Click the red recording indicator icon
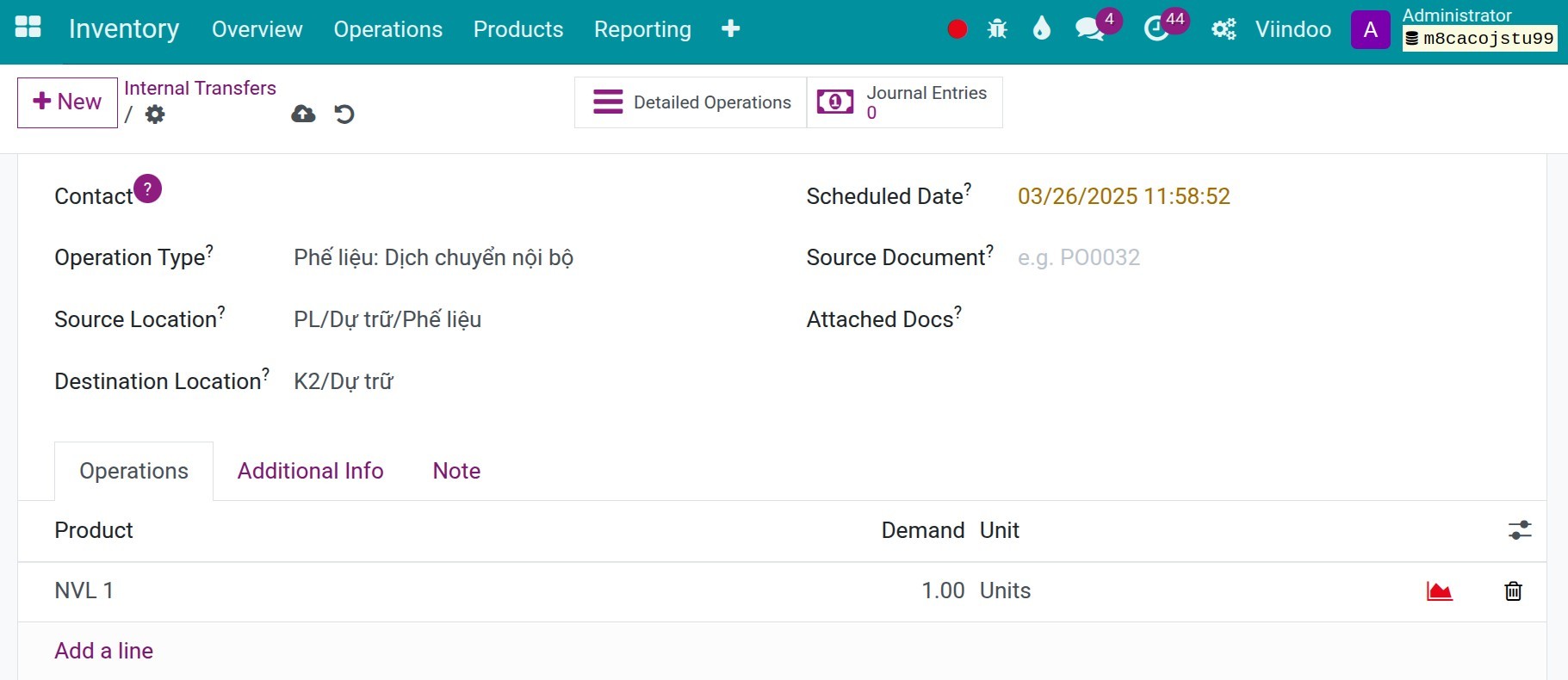 [957, 29]
